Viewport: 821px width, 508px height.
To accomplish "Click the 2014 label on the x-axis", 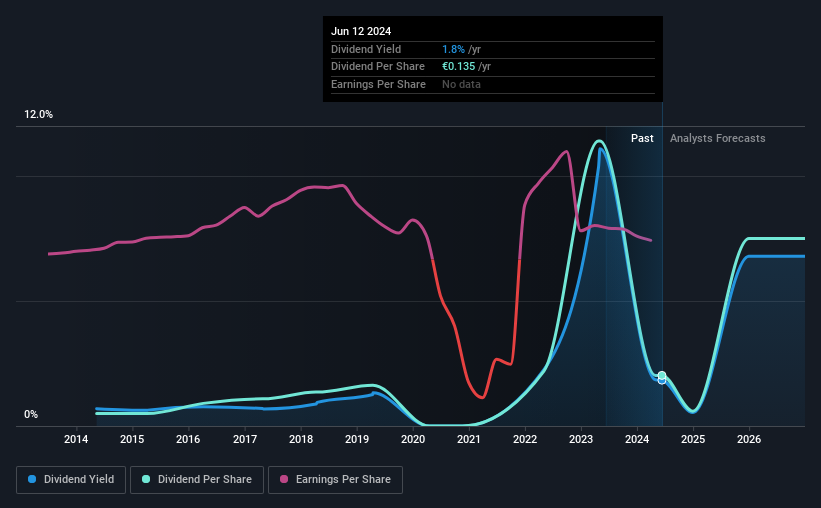I will click(x=76, y=439).
